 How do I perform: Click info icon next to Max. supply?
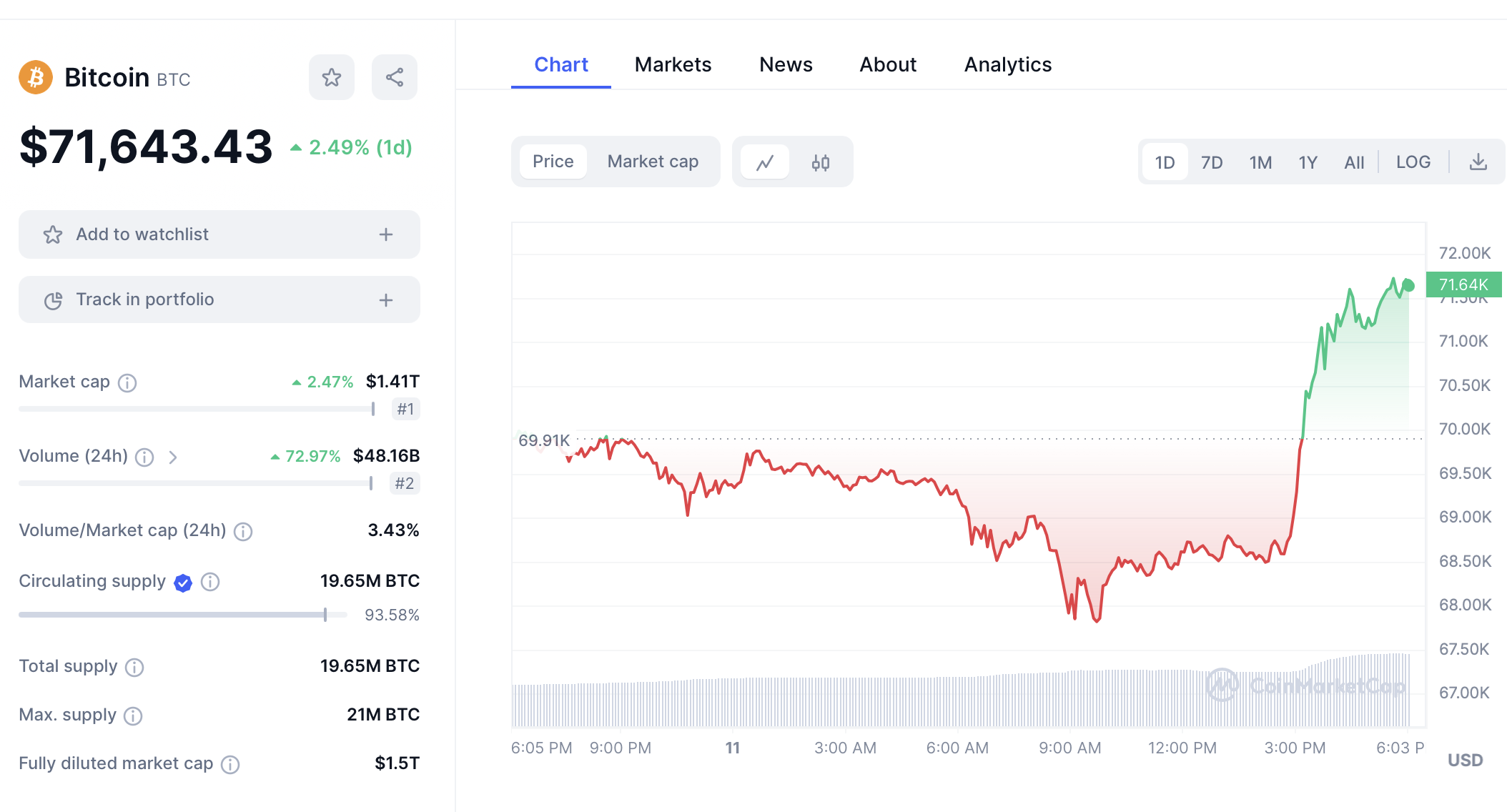click(133, 716)
